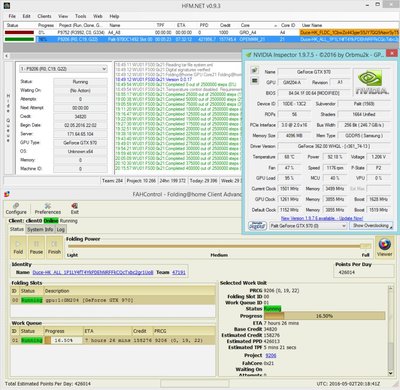The image size is (400, 390).
Task: Sort HFM grid by the Core column header
Action: [x=245, y=25]
